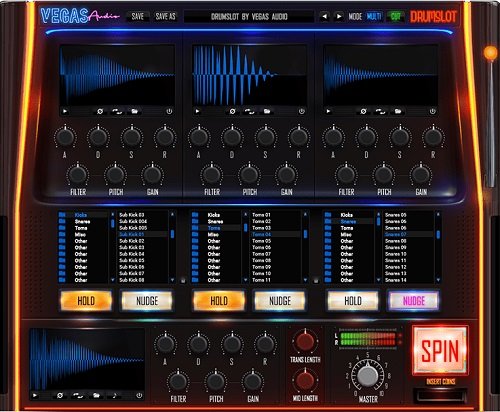The width and height of the screenshot is (500, 412).
Task: Toggle HOLD for the second slot
Action: (x=219, y=301)
